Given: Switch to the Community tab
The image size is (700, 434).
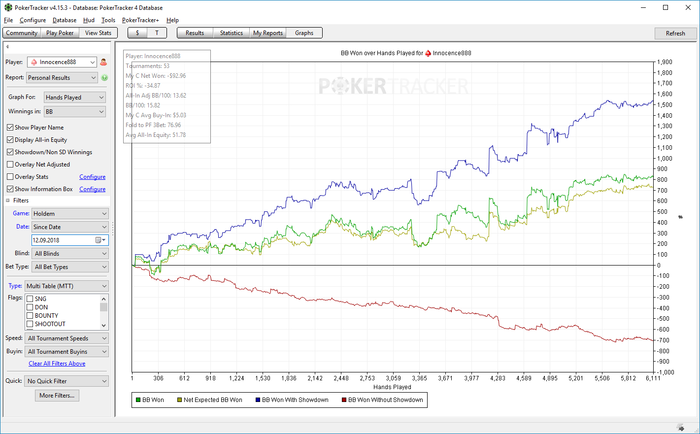Looking at the screenshot, I should [21, 33].
